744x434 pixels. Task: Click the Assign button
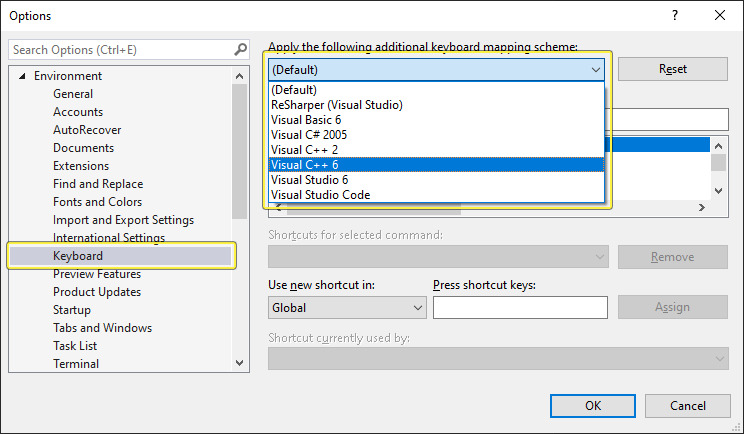(672, 307)
